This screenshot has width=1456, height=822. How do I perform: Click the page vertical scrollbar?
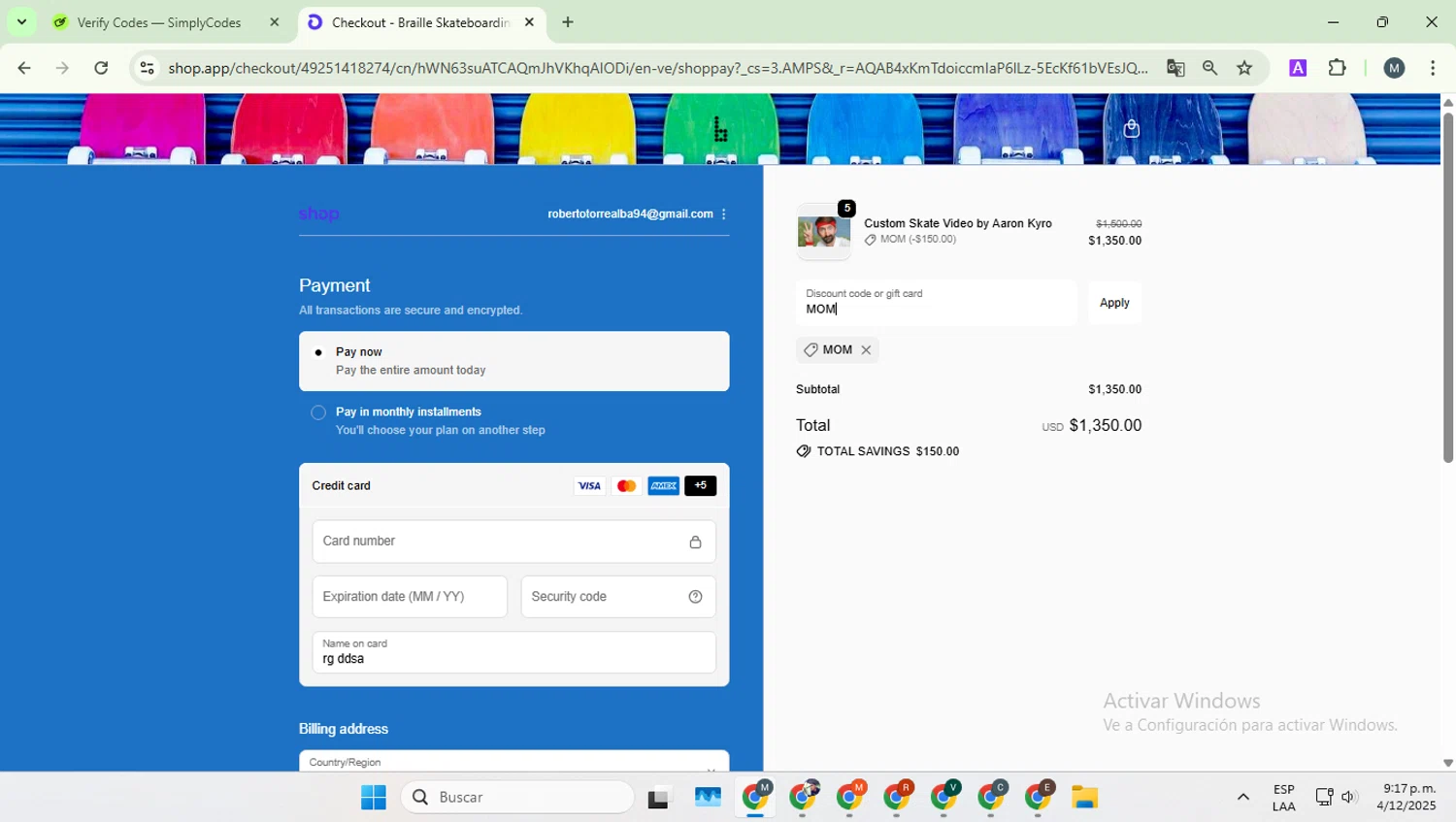point(1448,286)
